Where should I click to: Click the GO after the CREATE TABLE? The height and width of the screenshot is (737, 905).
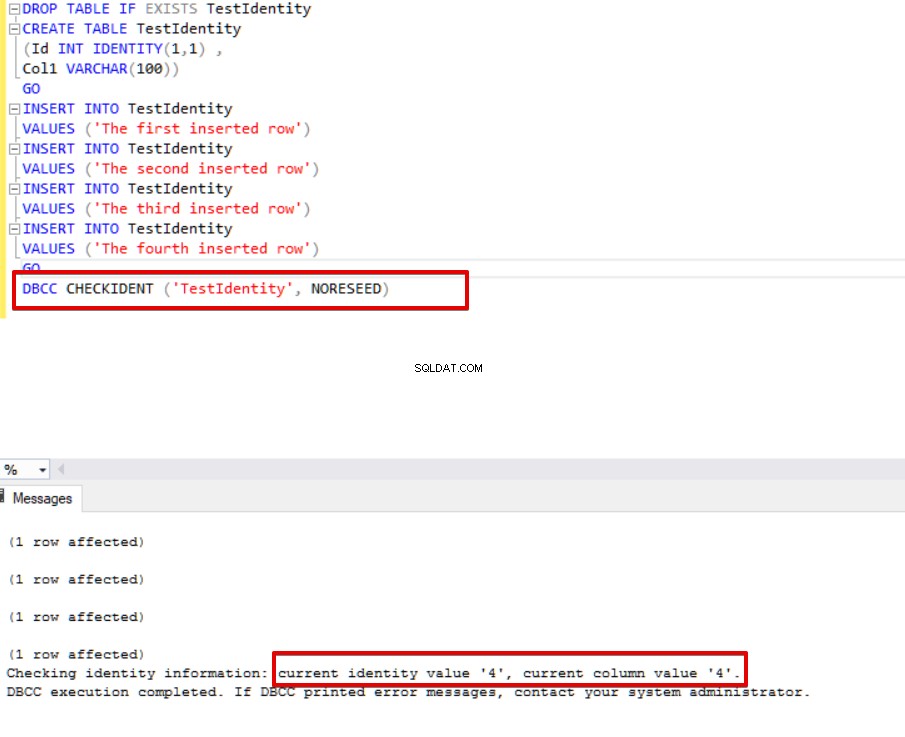click(x=31, y=89)
